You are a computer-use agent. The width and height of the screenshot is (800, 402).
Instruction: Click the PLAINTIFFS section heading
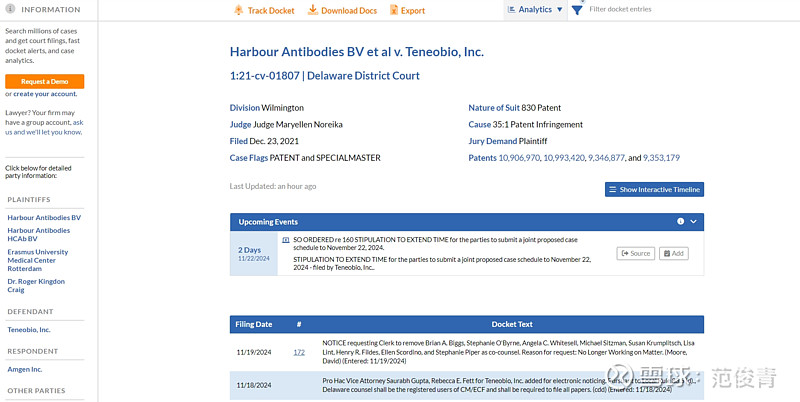coord(29,199)
